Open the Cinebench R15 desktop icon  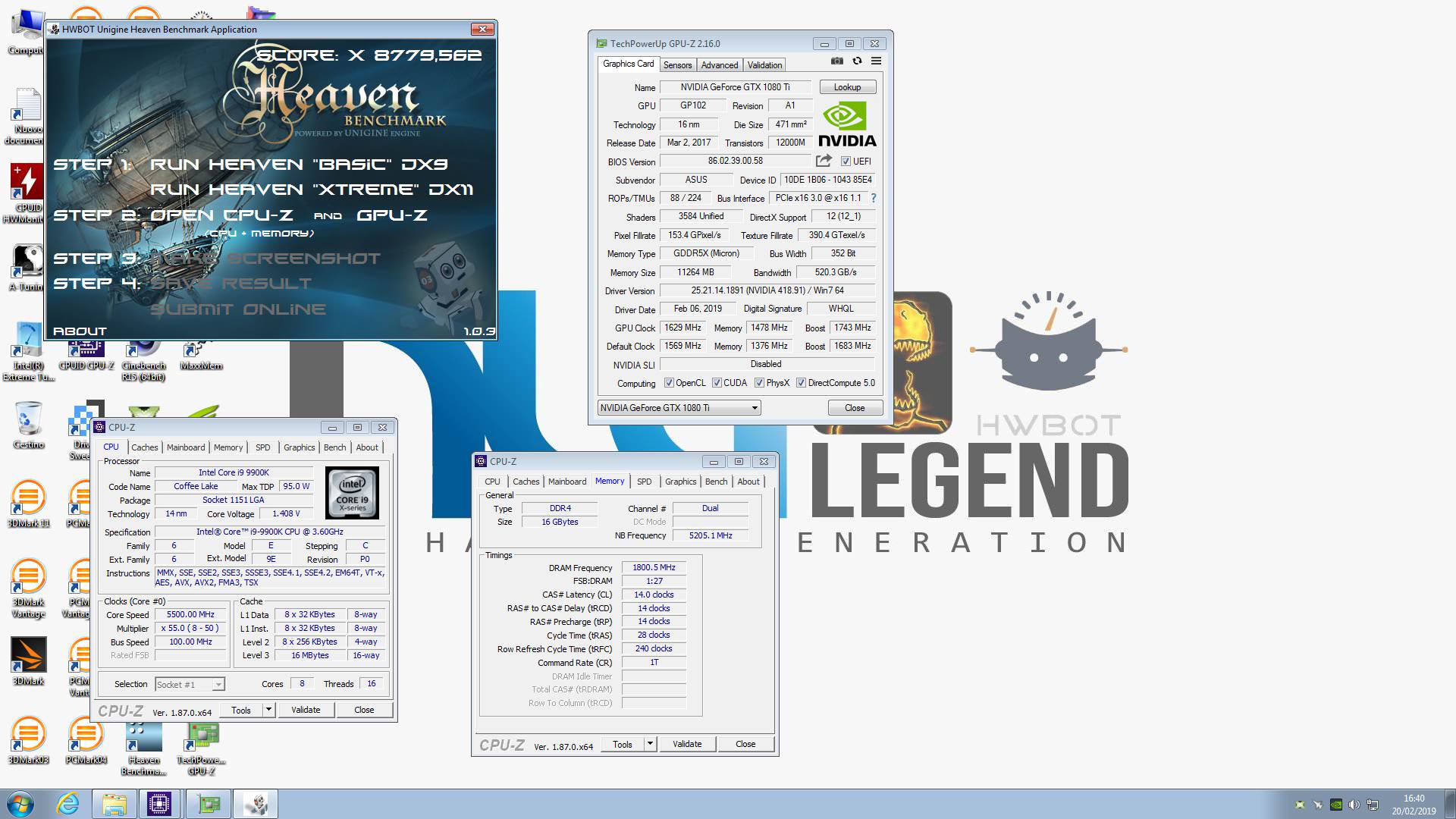pyautogui.click(x=143, y=361)
